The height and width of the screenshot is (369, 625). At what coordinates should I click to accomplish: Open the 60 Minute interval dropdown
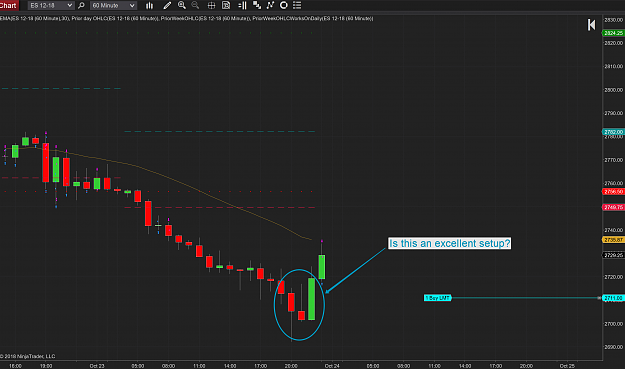point(114,5)
